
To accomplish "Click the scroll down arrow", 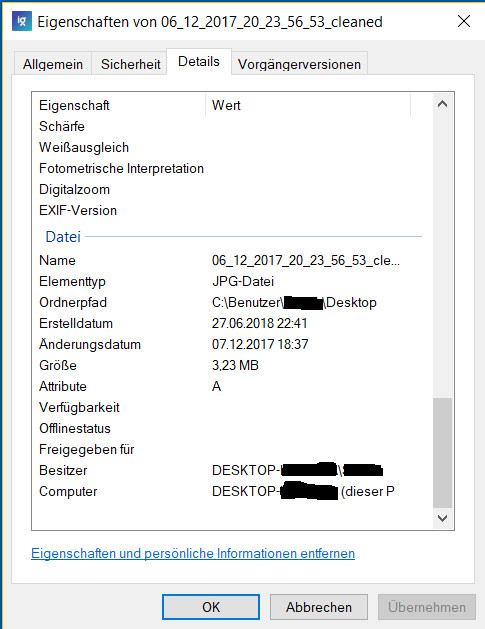I will (442, 518).
